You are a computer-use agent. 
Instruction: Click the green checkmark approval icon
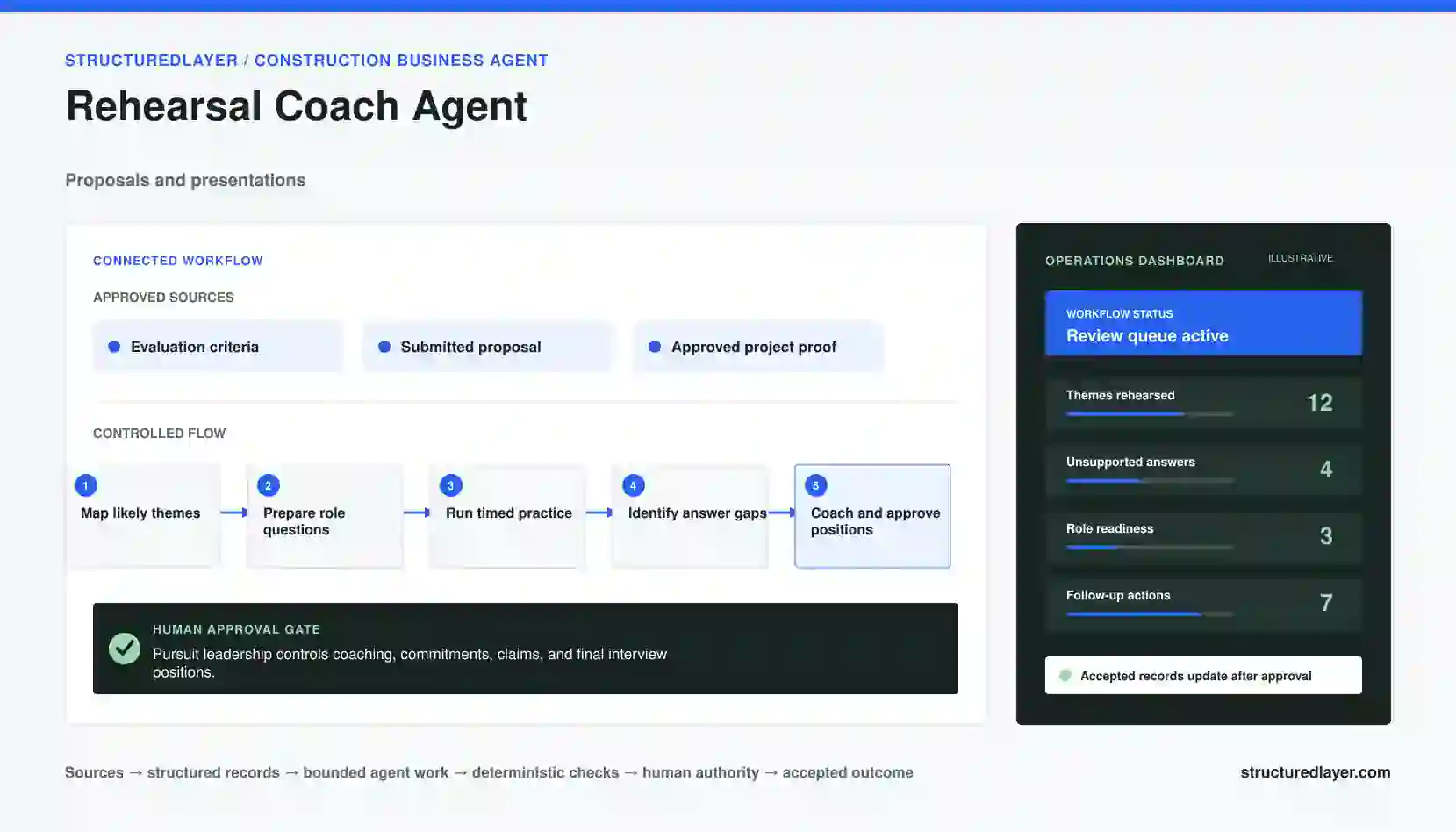click(125, 649)
